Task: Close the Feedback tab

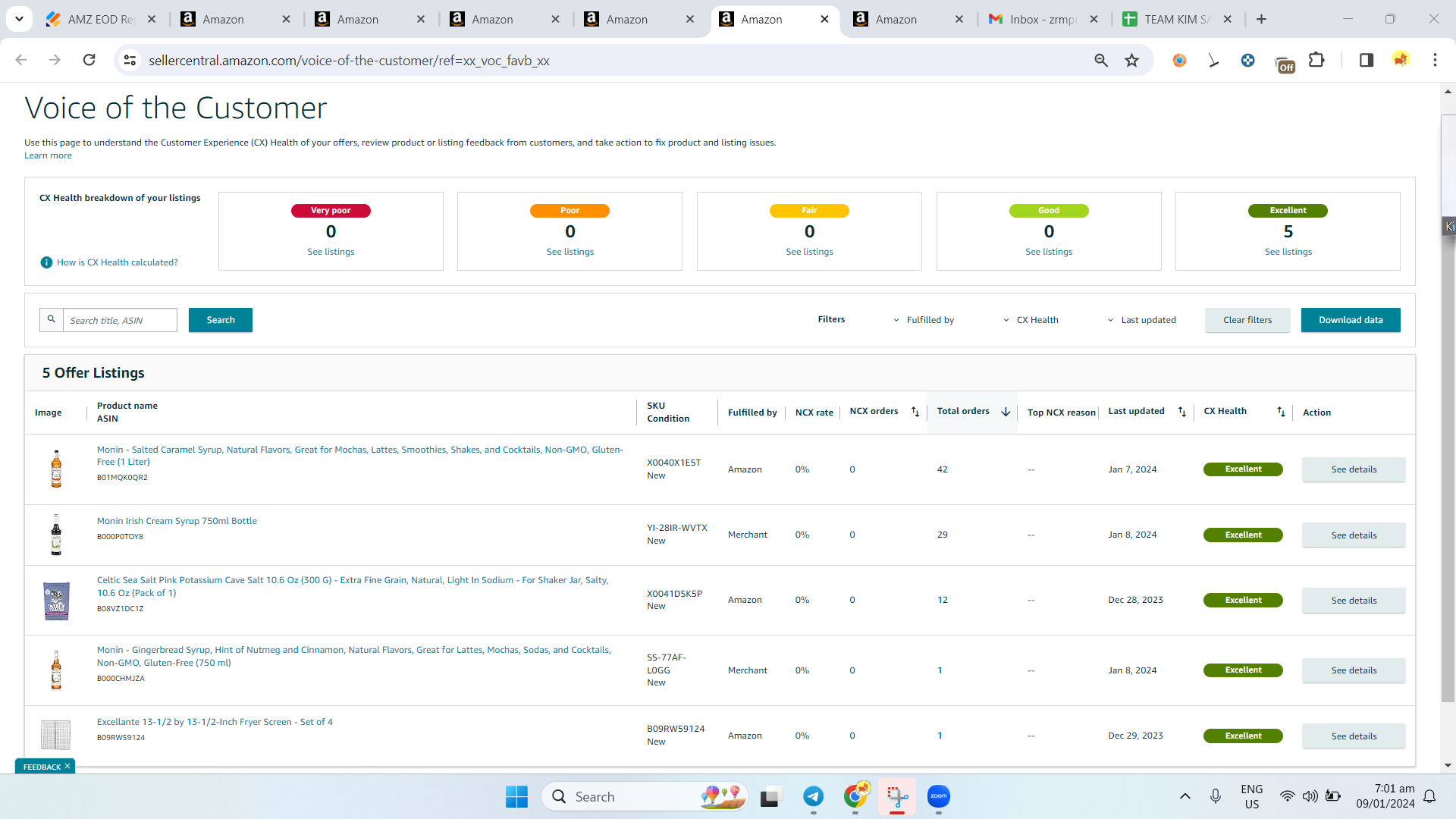Action: tap(67, 767)
